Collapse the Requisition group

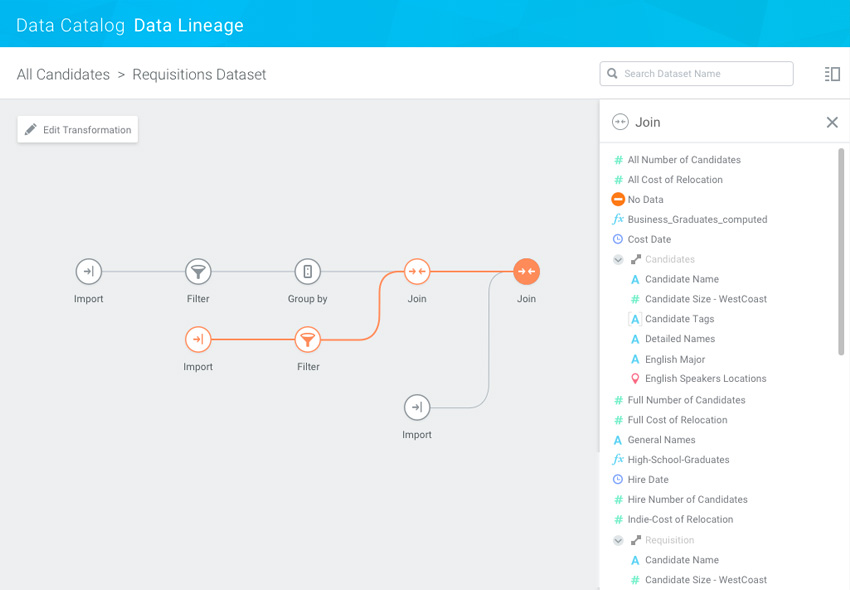pos(618,540)
